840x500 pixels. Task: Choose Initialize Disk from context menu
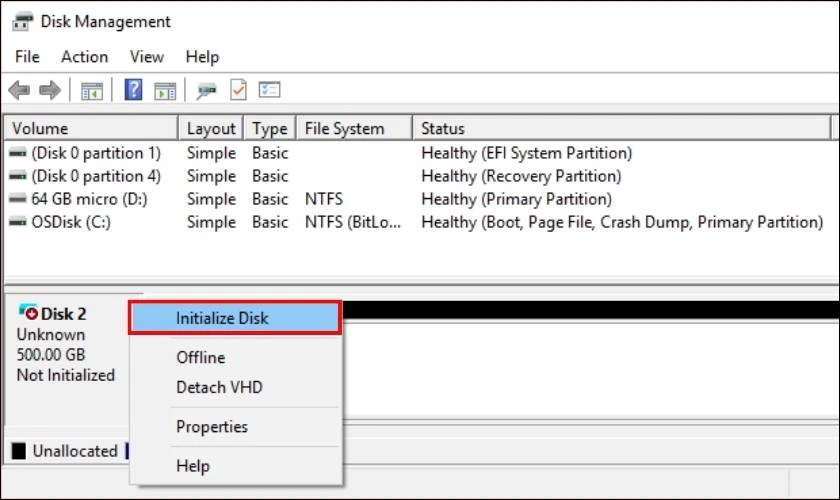pos(222,319)
